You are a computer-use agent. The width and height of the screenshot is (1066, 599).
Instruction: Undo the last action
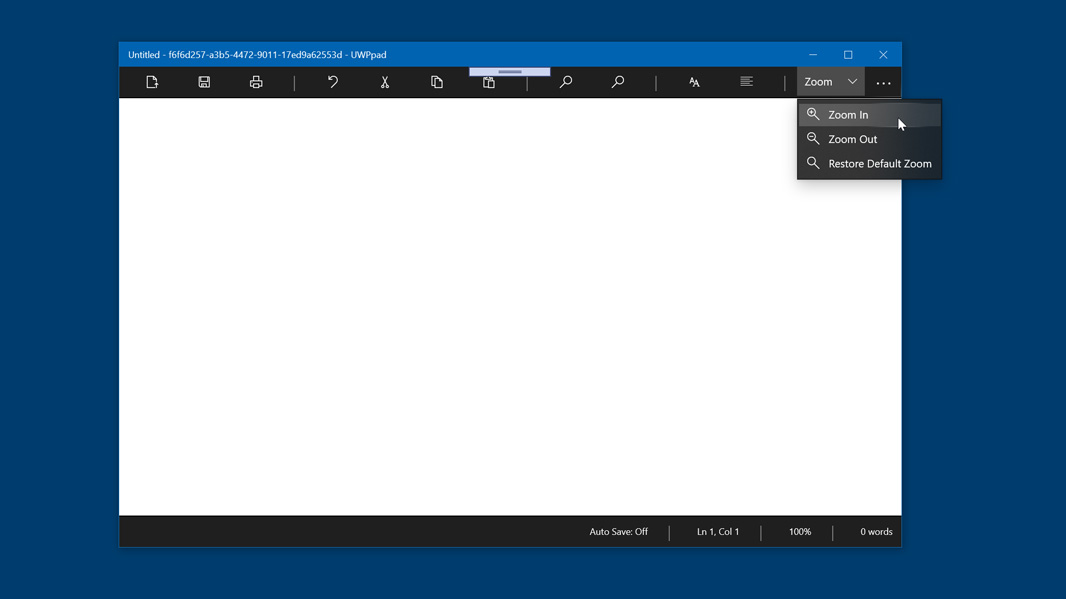click(x=333, y=82)
